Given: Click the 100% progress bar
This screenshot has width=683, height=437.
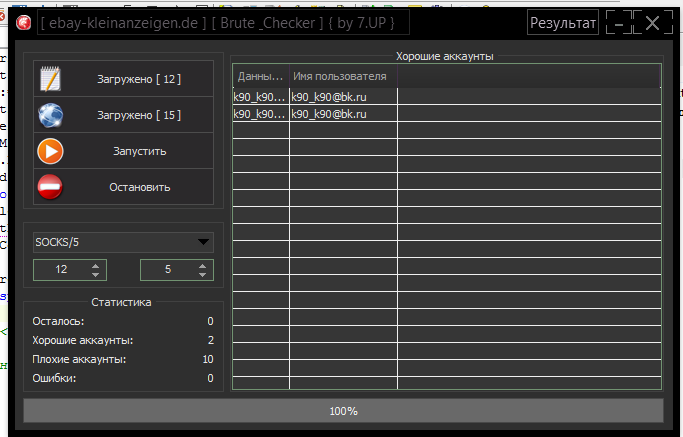Looking at the screenshot, I should 343,410.
